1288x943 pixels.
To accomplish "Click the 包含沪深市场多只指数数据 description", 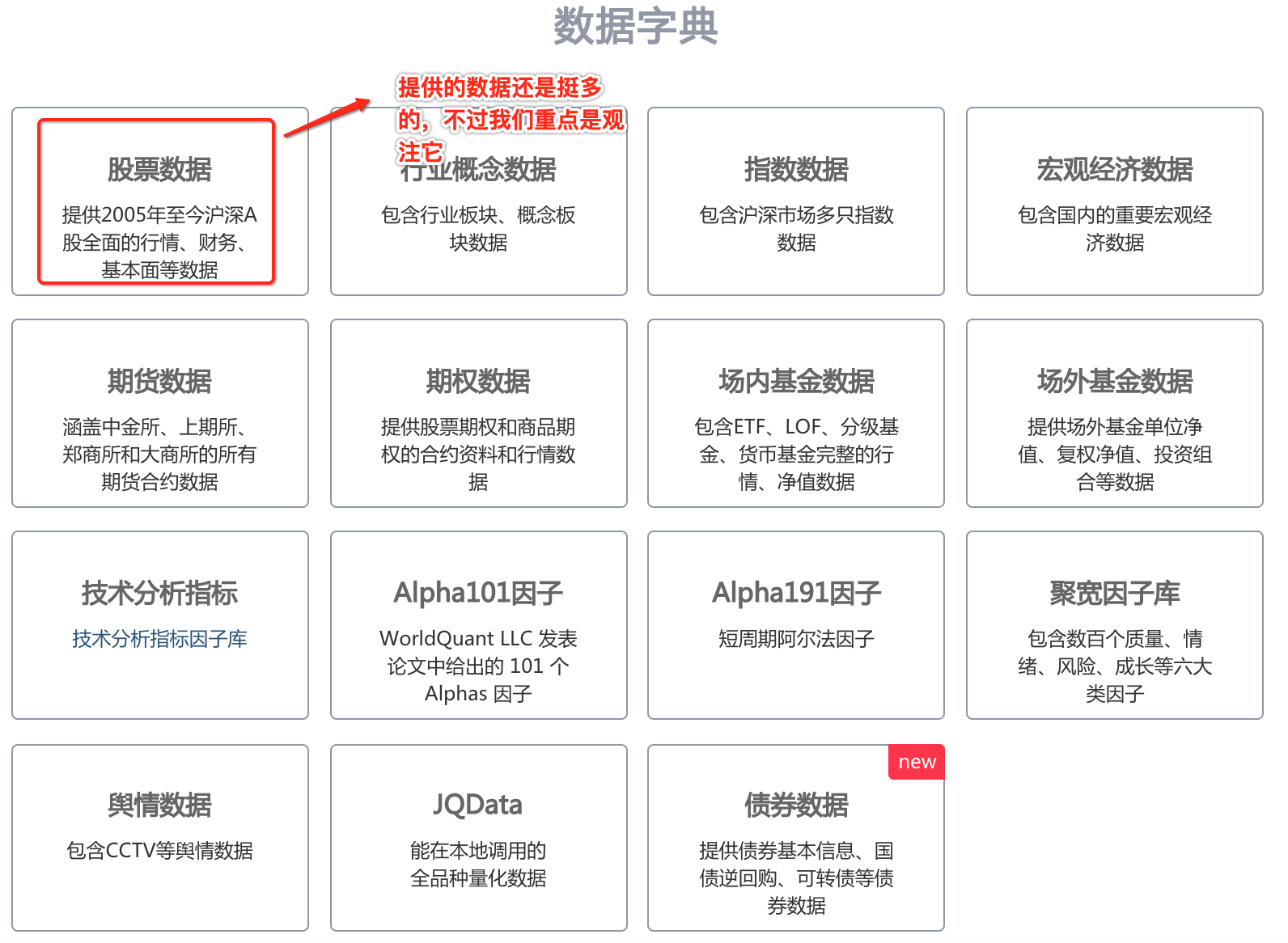I will point(796,229).
